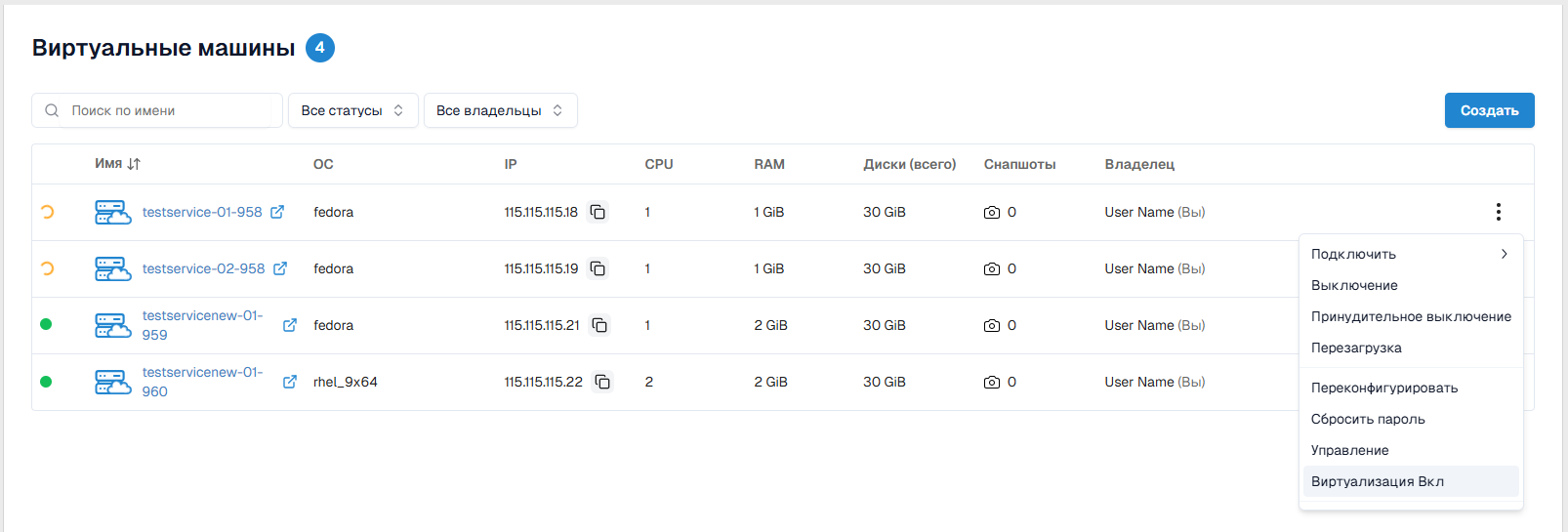Click the three-dot menu for testservice-01-958
Image resolution: width=1568 pixels, height=532 pixels.
[x=1498, y=212]
